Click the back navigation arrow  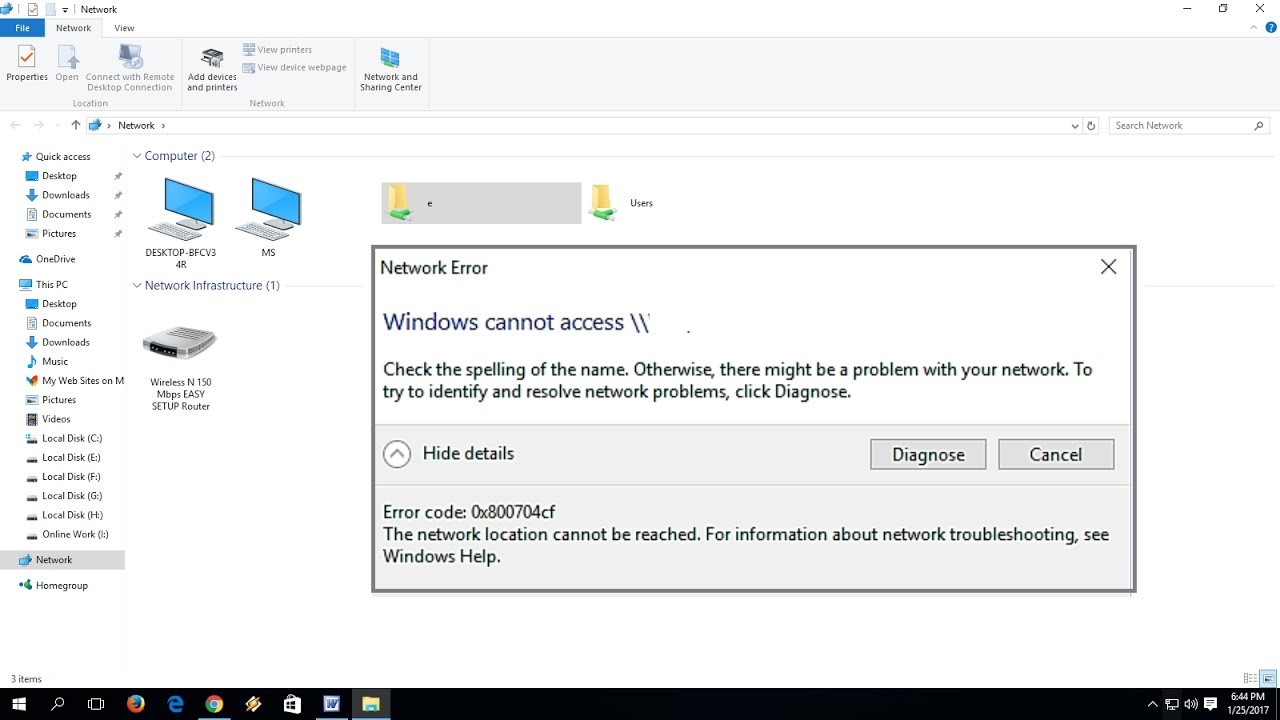15,125
